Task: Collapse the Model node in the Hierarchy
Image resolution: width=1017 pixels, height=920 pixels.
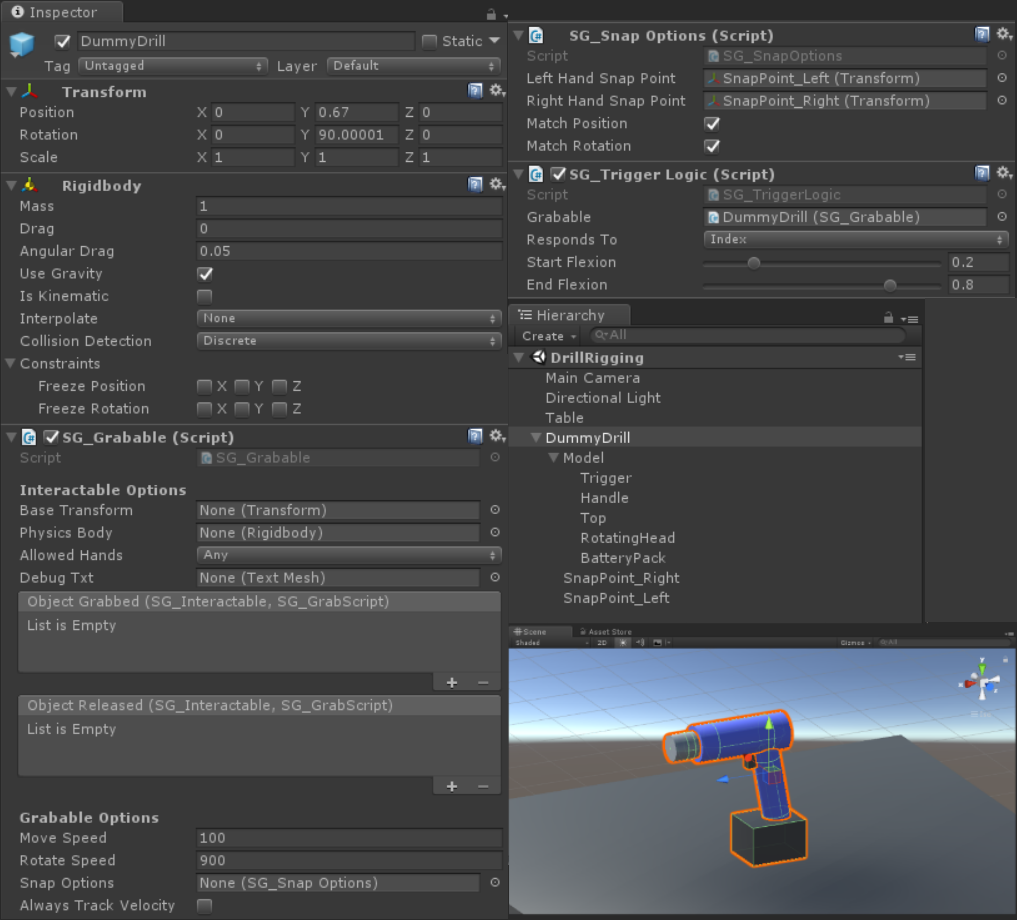Action: click(554, 458)
